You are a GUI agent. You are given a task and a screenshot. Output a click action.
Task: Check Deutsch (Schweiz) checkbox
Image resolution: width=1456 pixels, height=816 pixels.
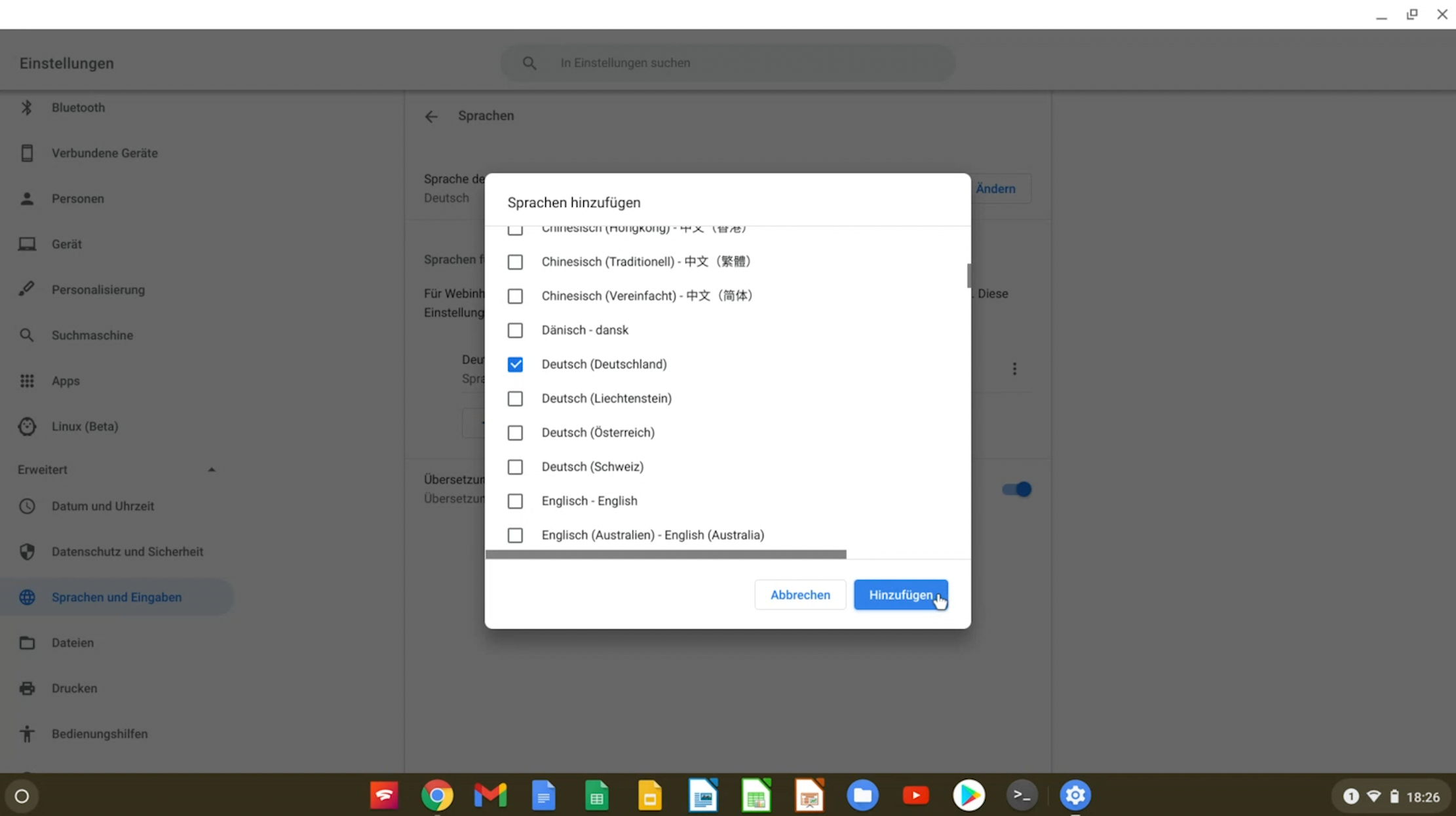515,467
